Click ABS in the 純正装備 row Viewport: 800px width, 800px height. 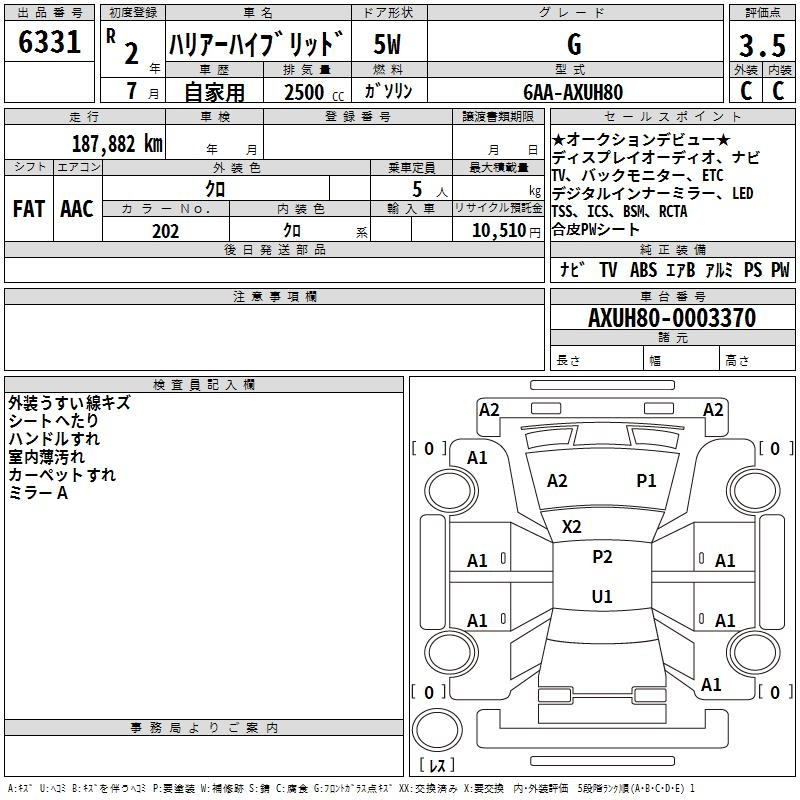(643, 270)
